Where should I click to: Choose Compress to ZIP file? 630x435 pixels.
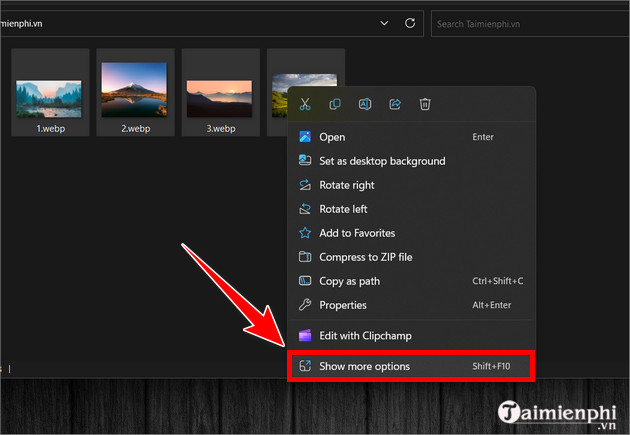point(413,257)
